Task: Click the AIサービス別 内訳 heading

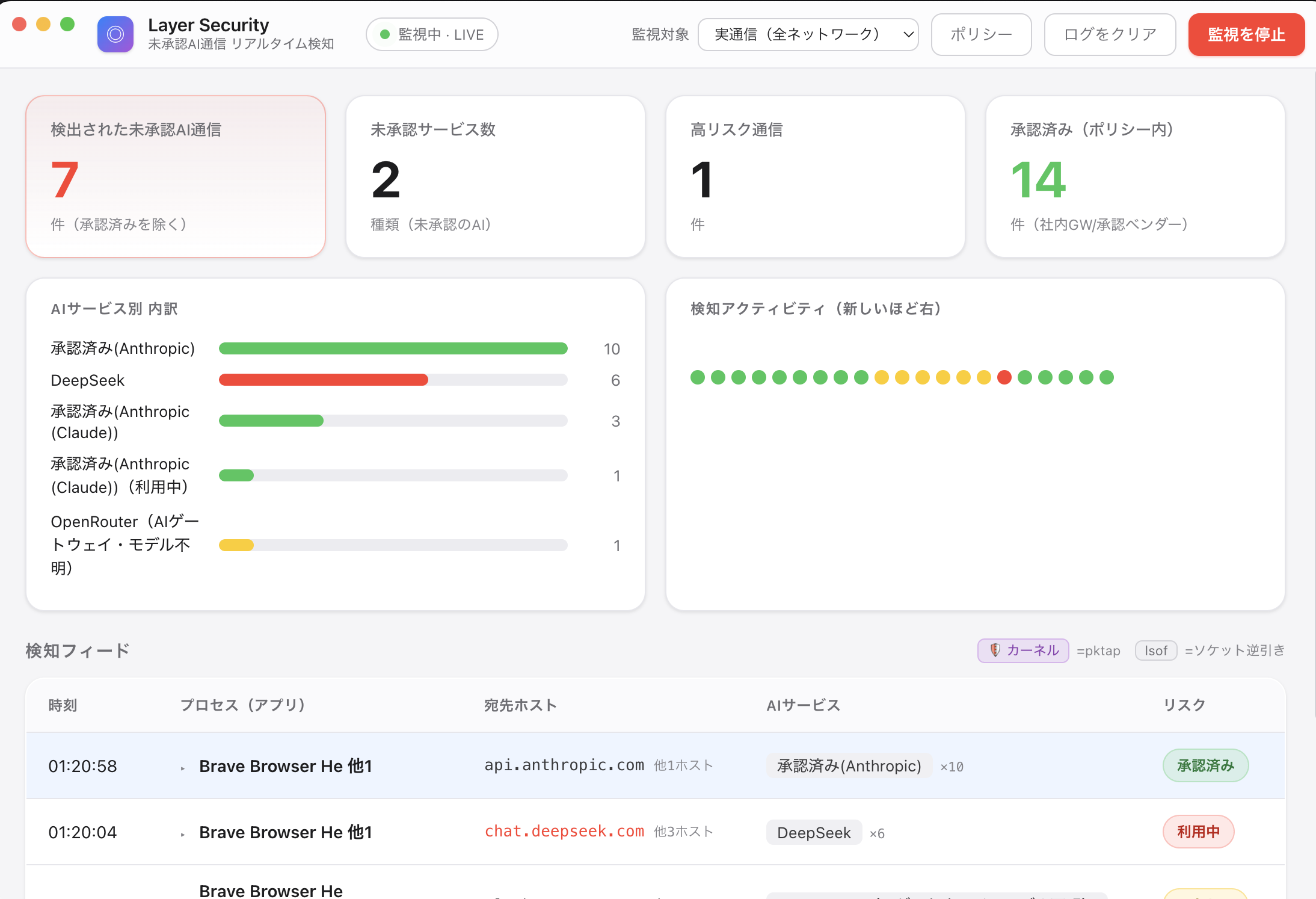Action: (114, 309)
